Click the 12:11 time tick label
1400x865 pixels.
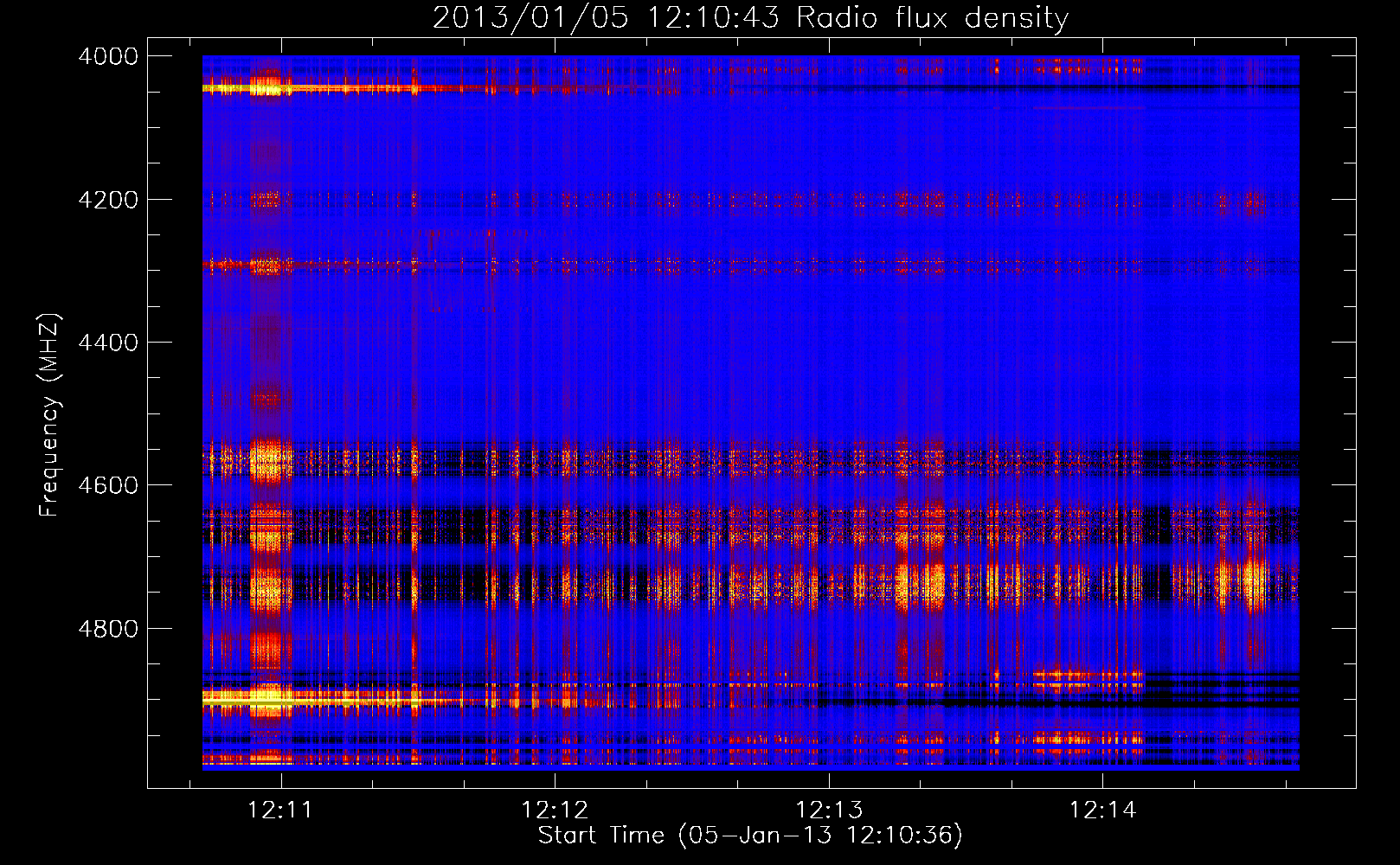click(279, 810)
